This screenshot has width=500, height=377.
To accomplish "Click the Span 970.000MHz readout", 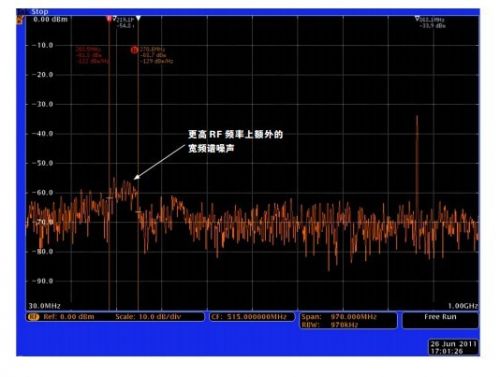I will coord(339,317).
